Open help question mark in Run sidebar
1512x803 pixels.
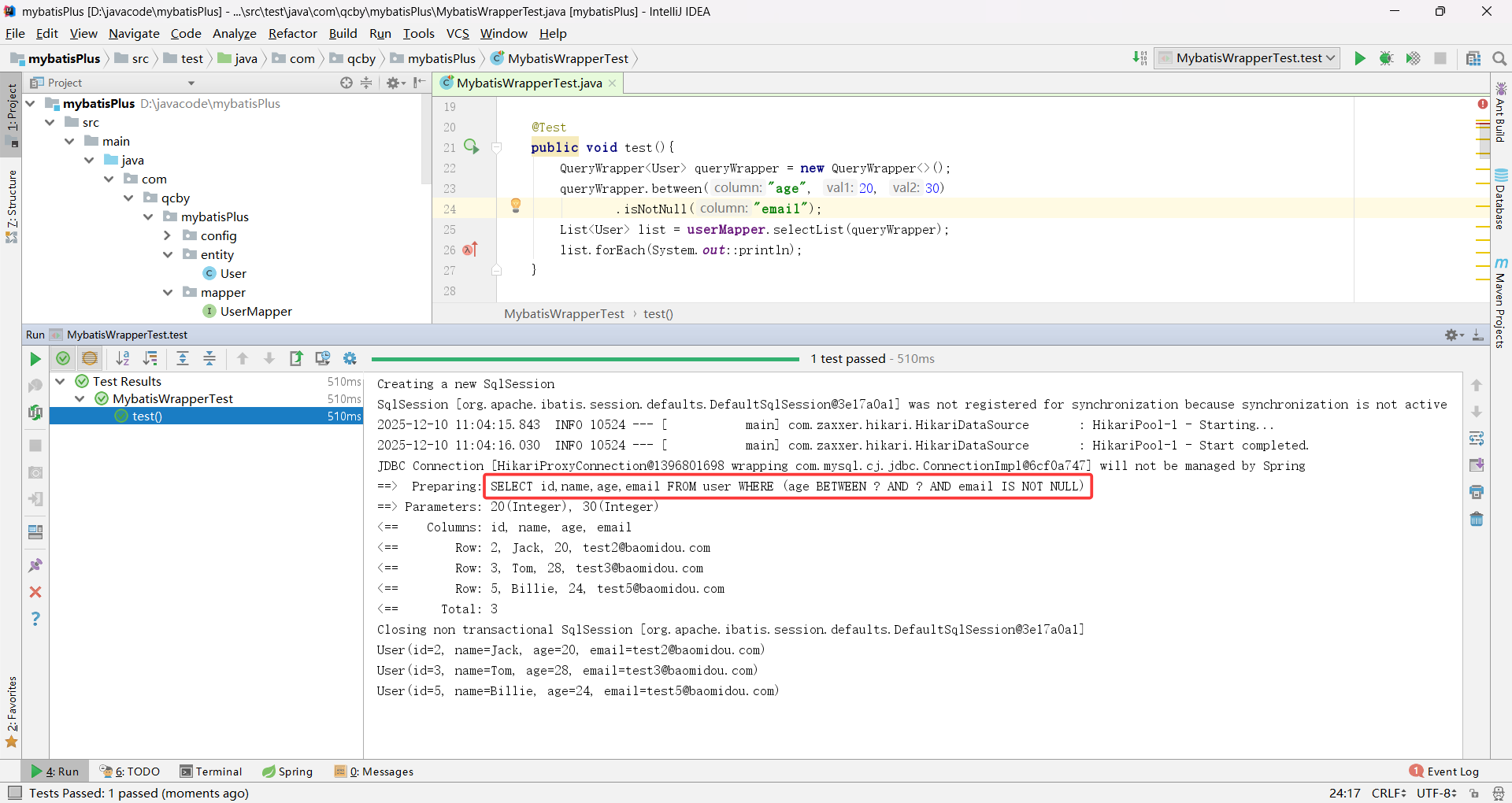pos(35,619)
